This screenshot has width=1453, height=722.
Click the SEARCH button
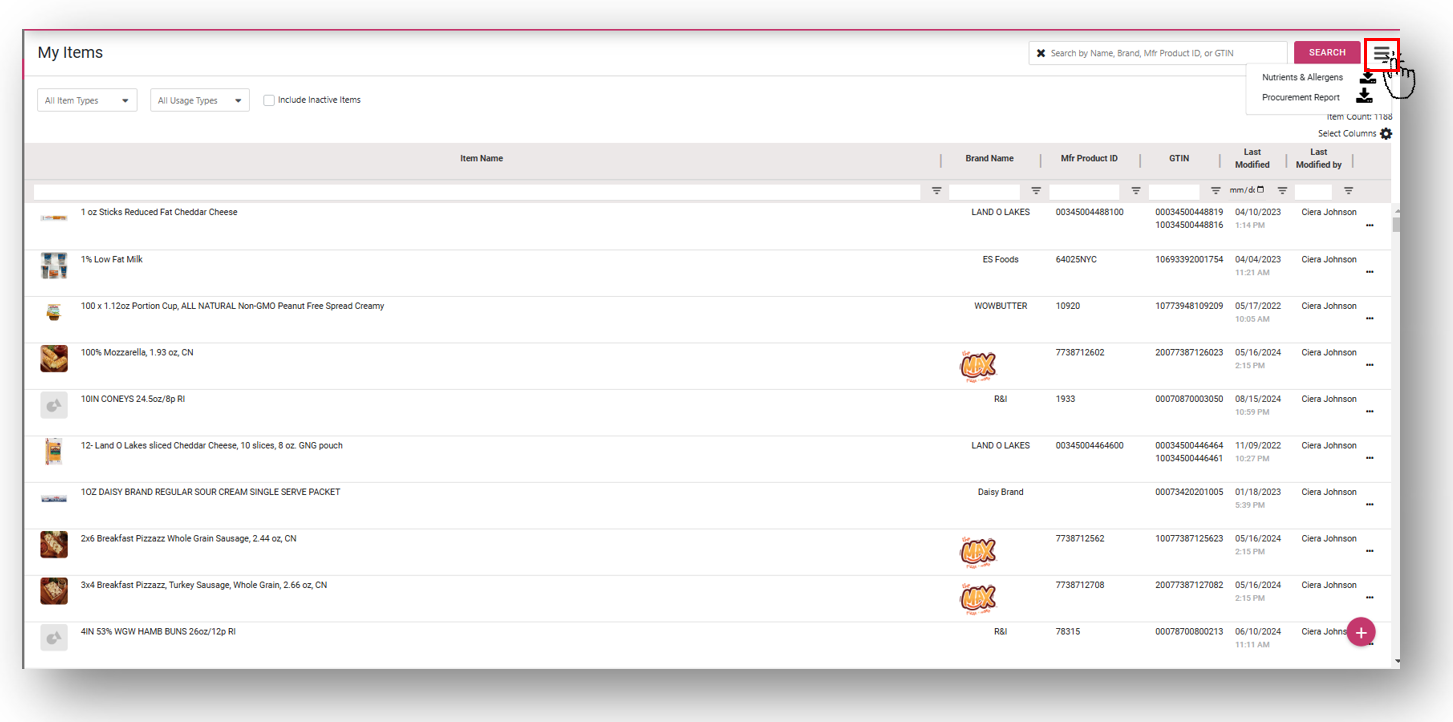pos(1327,53)
